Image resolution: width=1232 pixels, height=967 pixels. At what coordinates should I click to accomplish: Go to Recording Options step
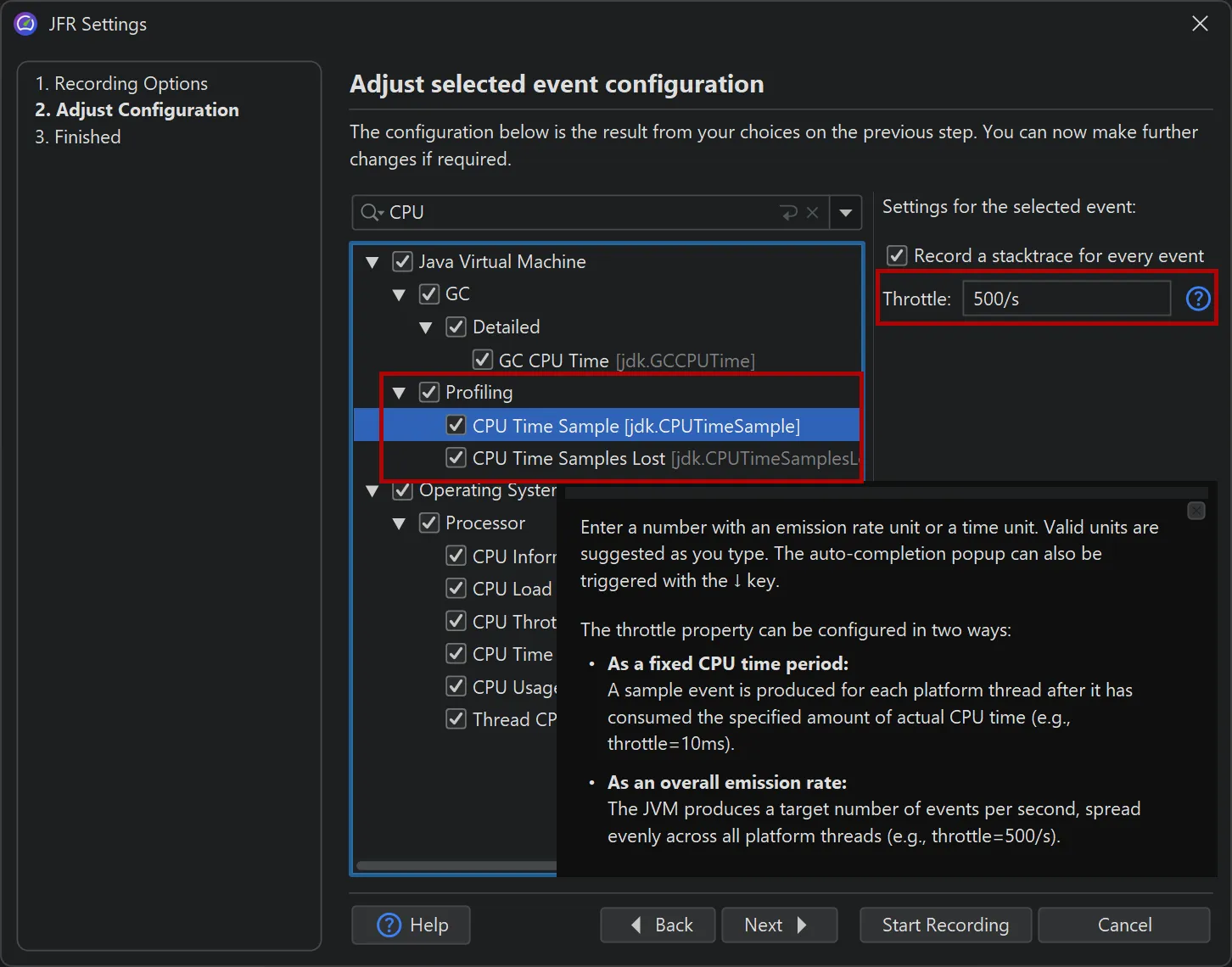121,83
